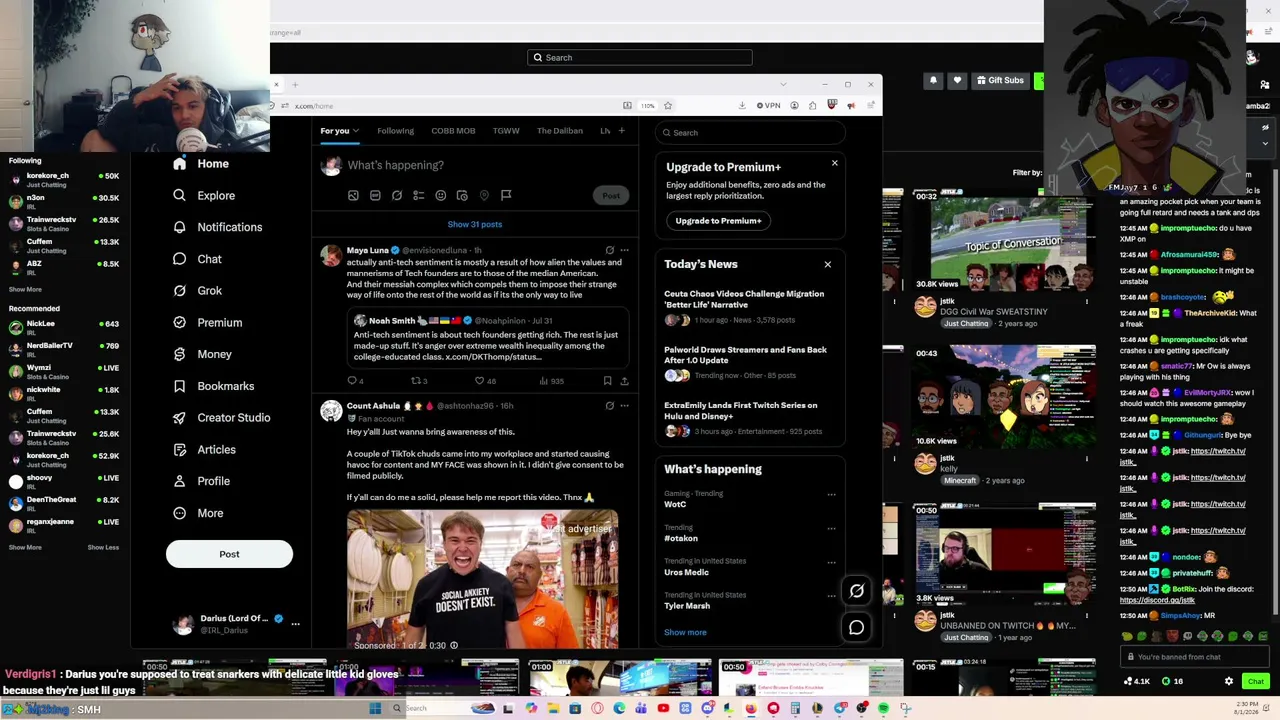This screenshot has height=720, width=1280.
Task: Open Spotify from the Windows taskbar
Action: (883, 709)
